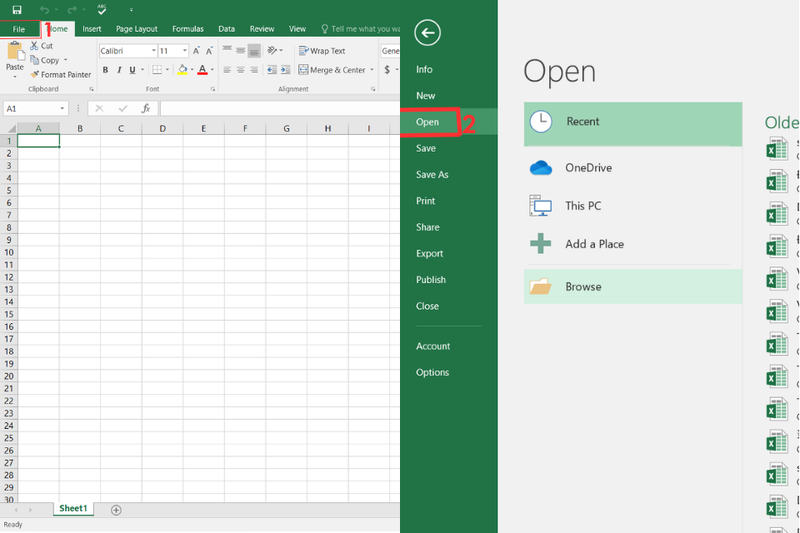Switch to the Review tab

coord(262,29)
